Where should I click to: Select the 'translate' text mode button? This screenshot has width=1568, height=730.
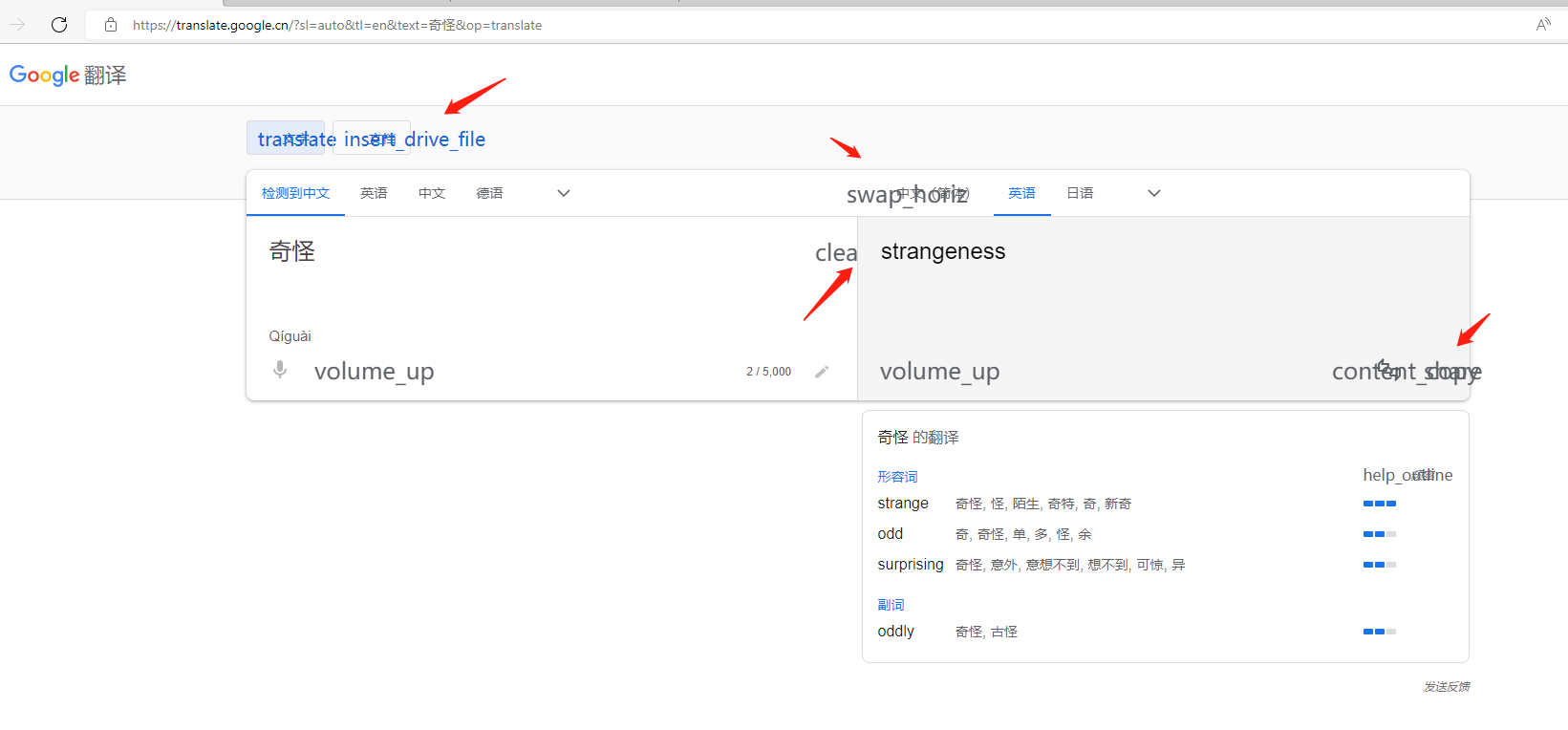(286, 139)
